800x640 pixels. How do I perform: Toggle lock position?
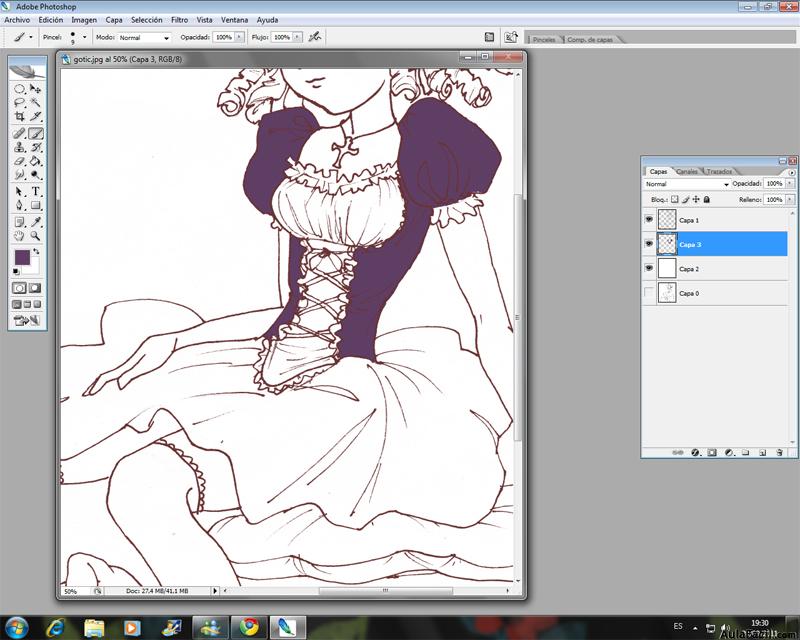[x=696, y=200]
